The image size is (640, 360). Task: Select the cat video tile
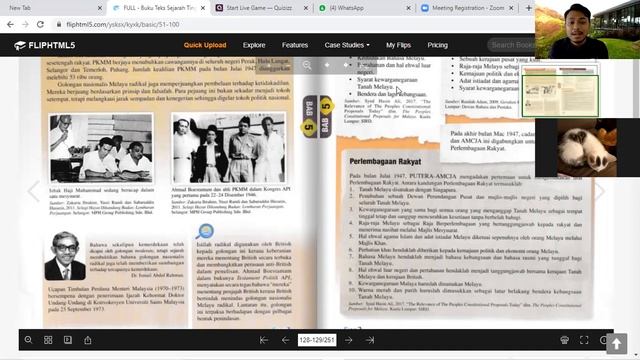587,148
